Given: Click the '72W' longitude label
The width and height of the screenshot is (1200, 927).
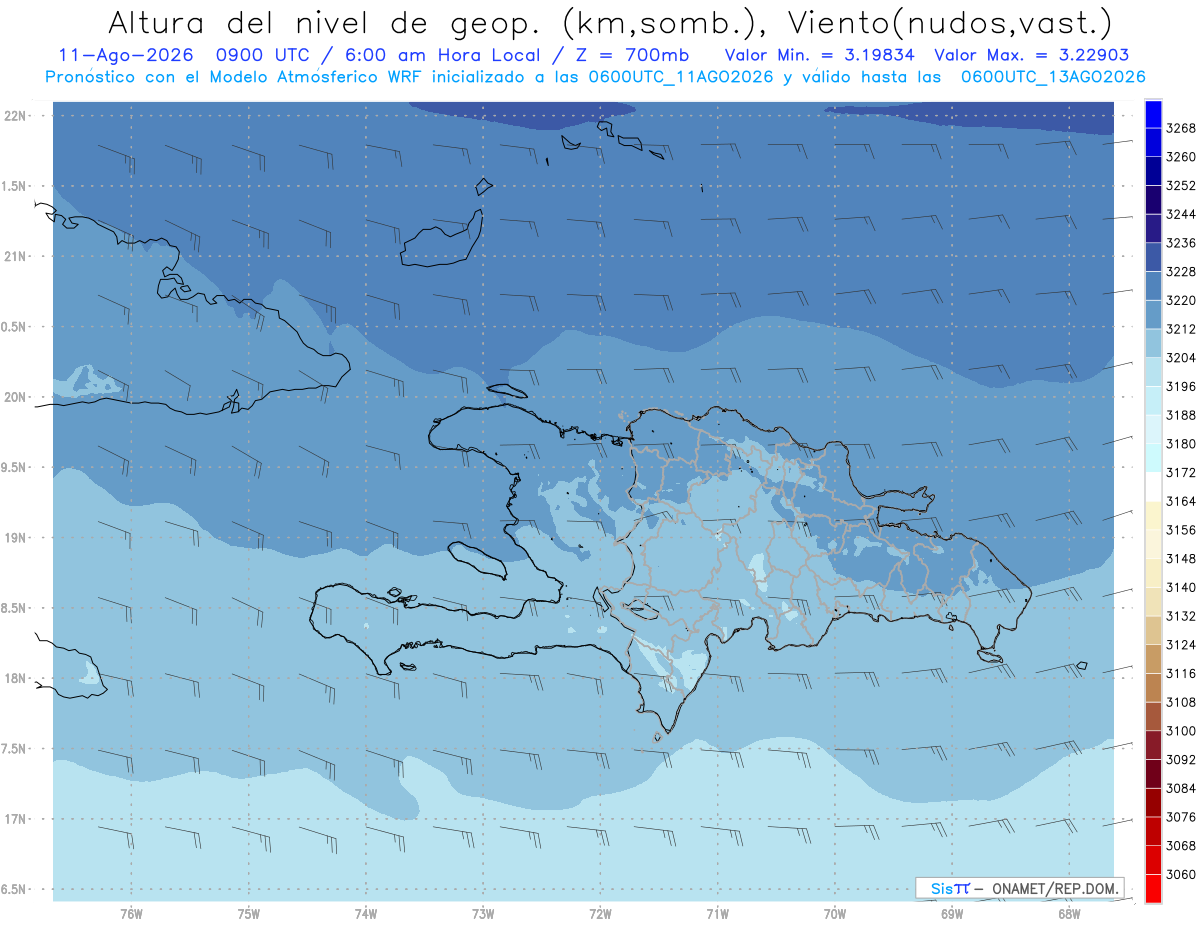Looking at the screenshot, I should pos(600,914).
